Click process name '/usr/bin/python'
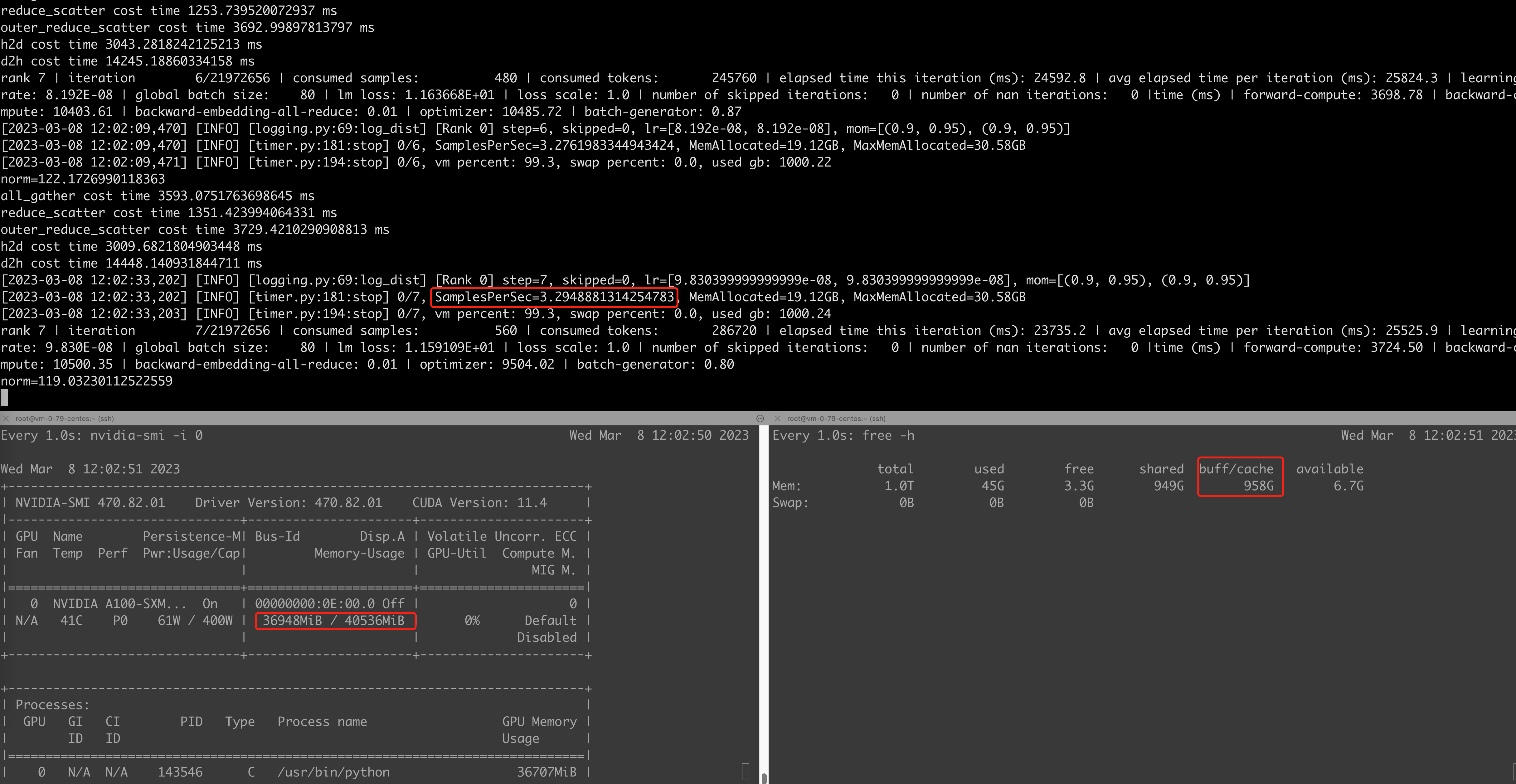Viewport: 1516px width, 784px height. click(334, 772)
